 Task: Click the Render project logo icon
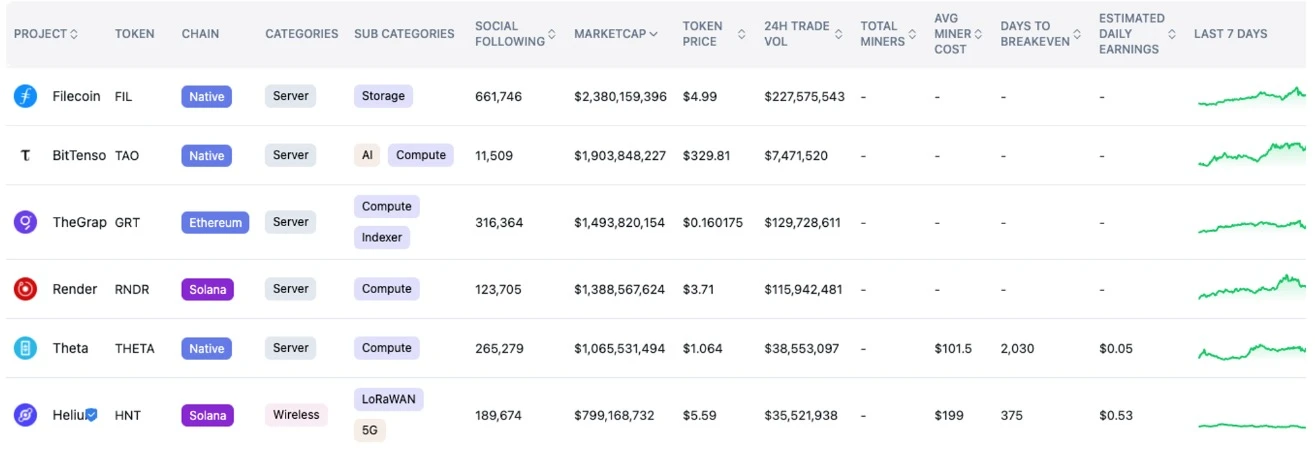pyautogui.click(x=25, y=289)
